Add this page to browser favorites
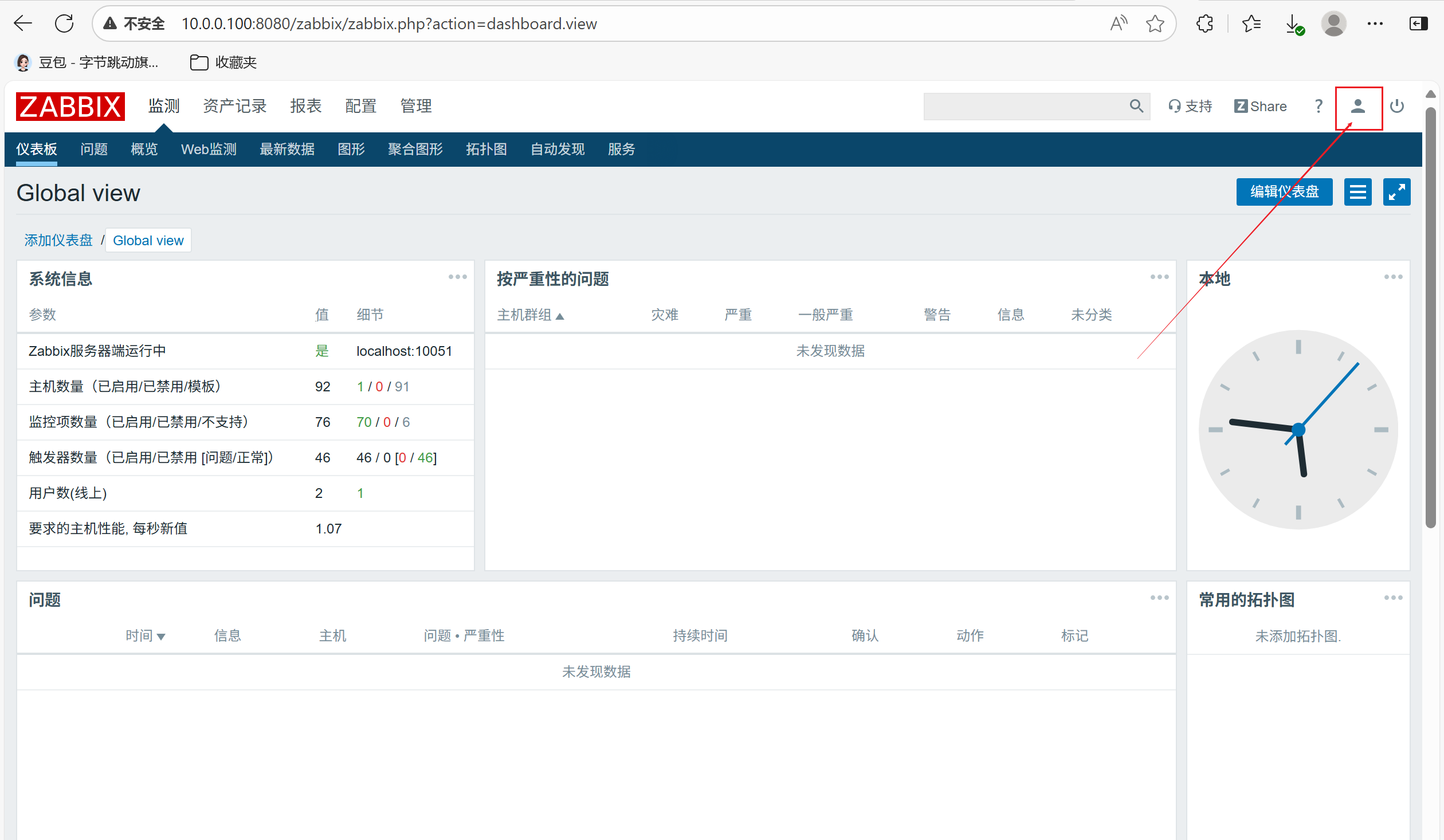The image size is (1444, 840). tap(1155, 24)
